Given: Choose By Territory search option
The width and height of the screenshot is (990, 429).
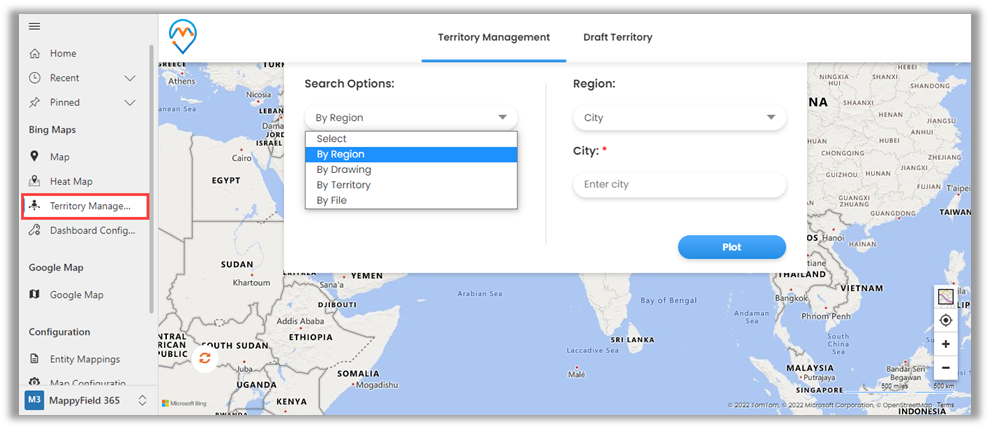Looking at the screenshot, I should [x=343, y=185].
